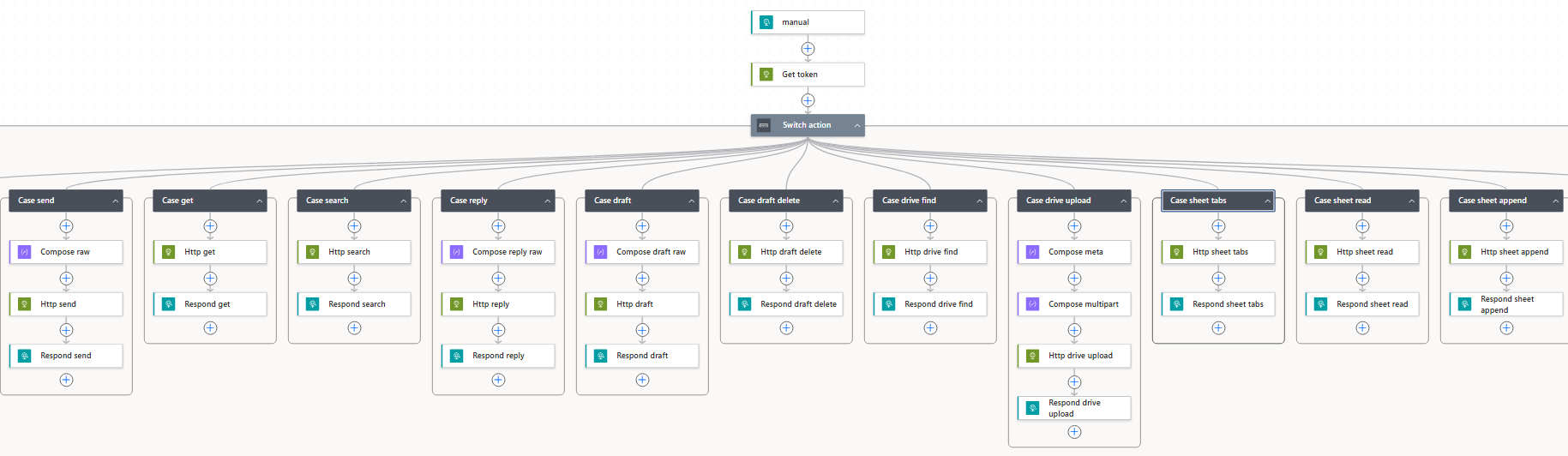
Task: Click the Http get icon
Action: 169,252
